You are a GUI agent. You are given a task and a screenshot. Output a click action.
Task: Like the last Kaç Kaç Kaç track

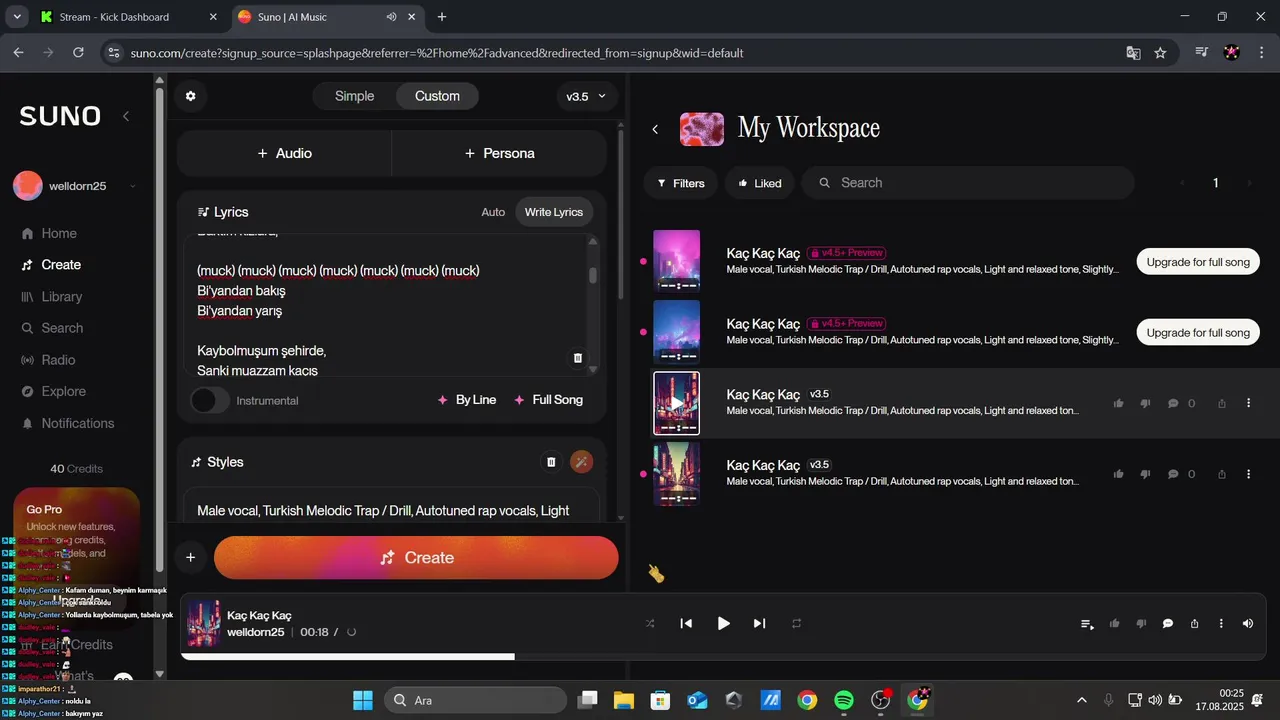[x=1118, y=474]
